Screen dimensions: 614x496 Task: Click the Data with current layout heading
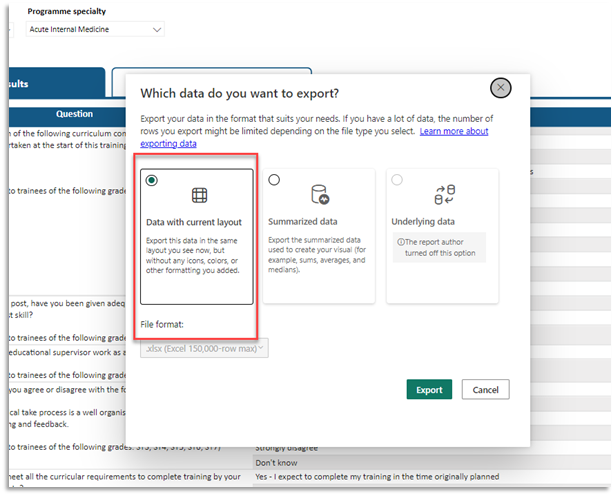(x=194, y=222)
